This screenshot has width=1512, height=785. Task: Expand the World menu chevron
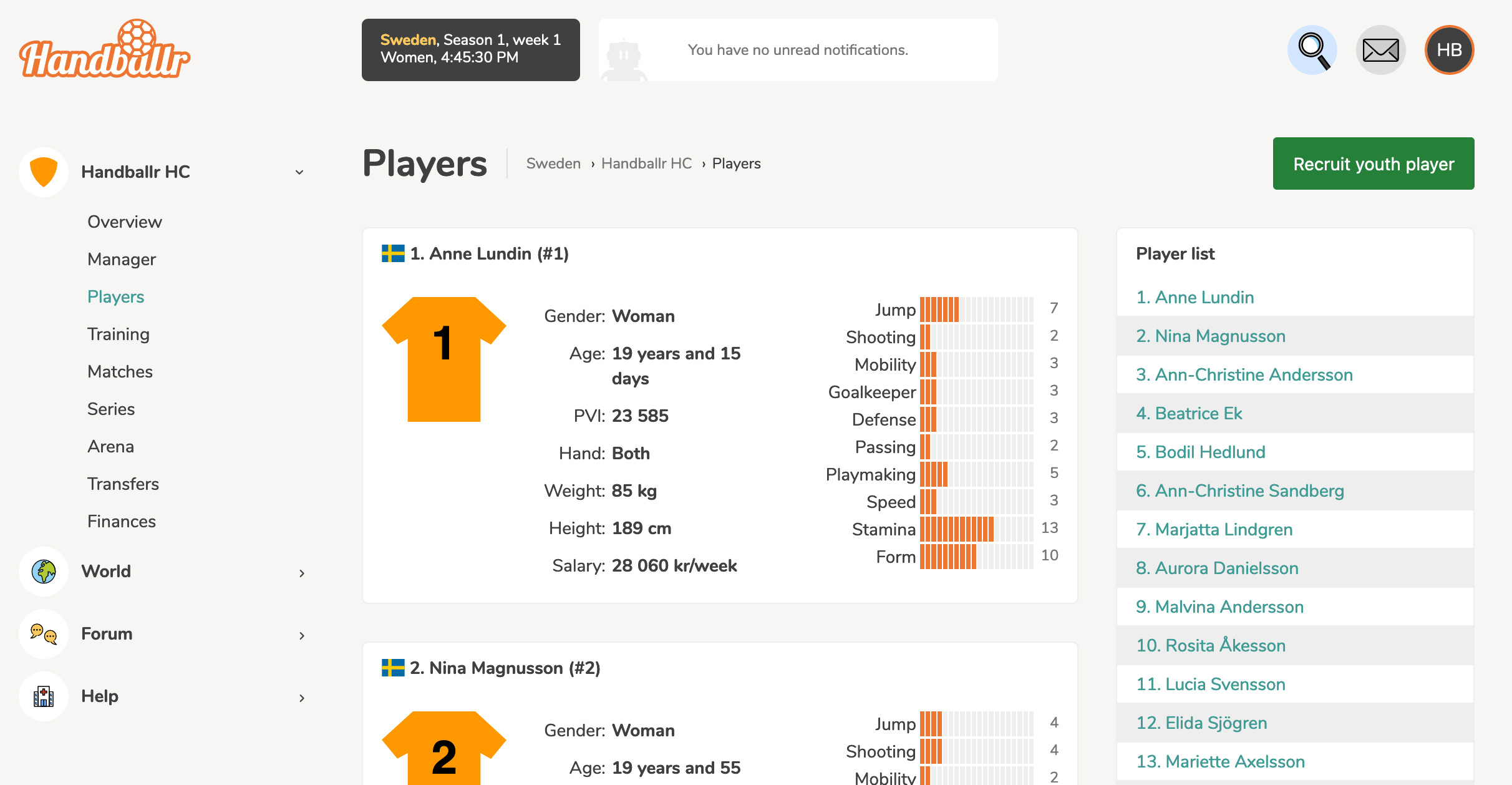(x=302, y=573)
